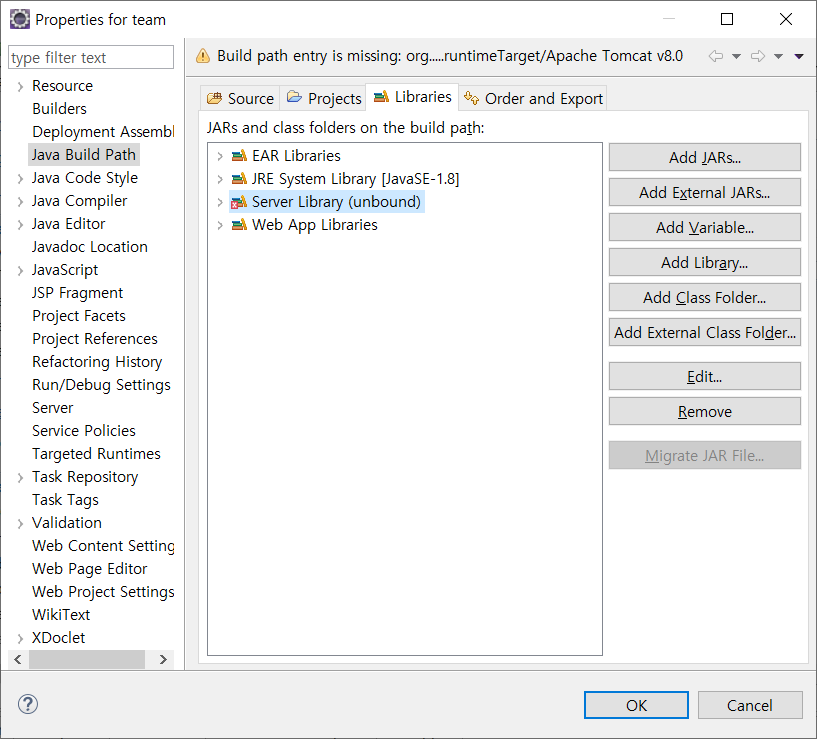The image size is (817, 739).
Task: Open Service Policies page
Action: [x=84, y=430]
